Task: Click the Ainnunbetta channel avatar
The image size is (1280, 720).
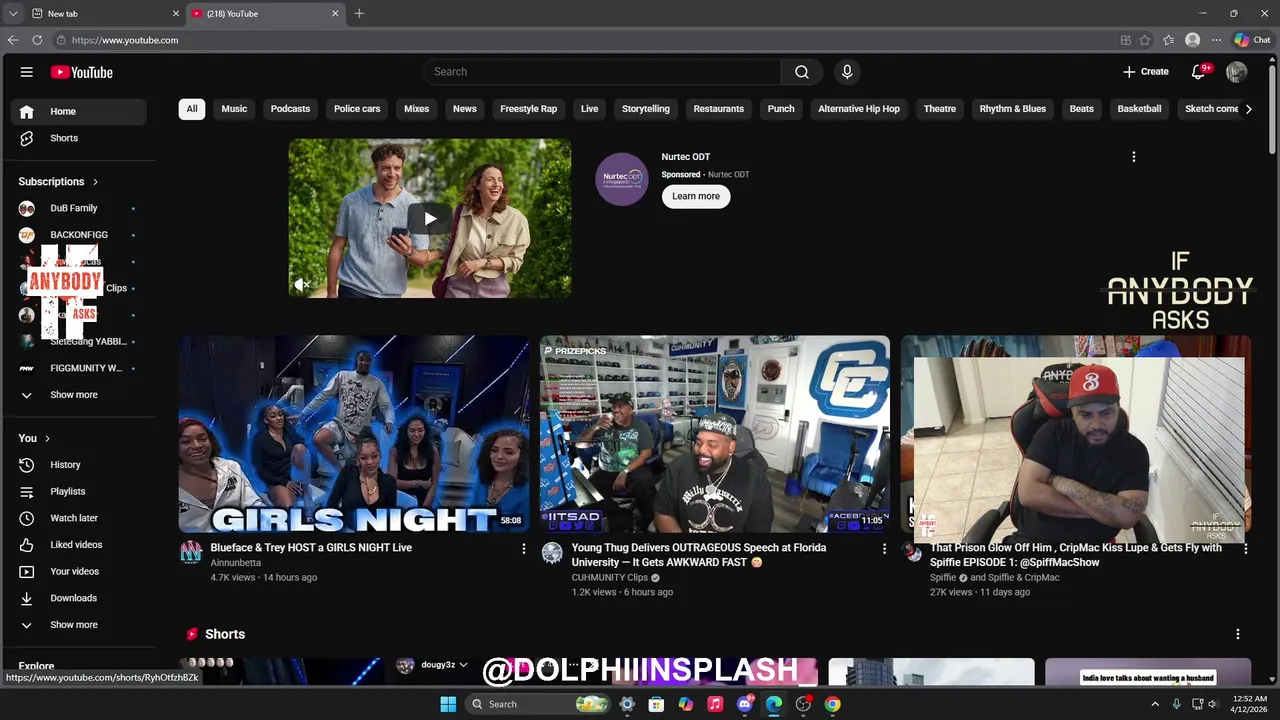Action: [191, 553]
